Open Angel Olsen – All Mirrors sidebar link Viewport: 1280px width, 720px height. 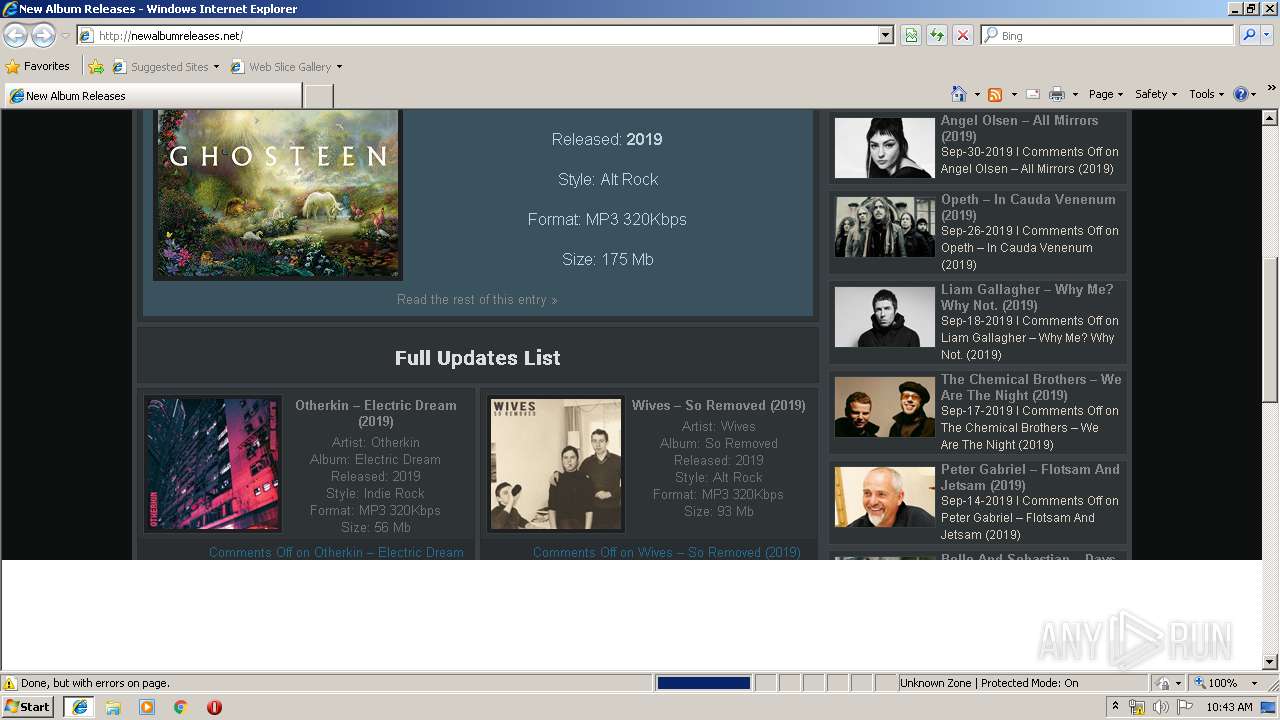coord(1019,128)
